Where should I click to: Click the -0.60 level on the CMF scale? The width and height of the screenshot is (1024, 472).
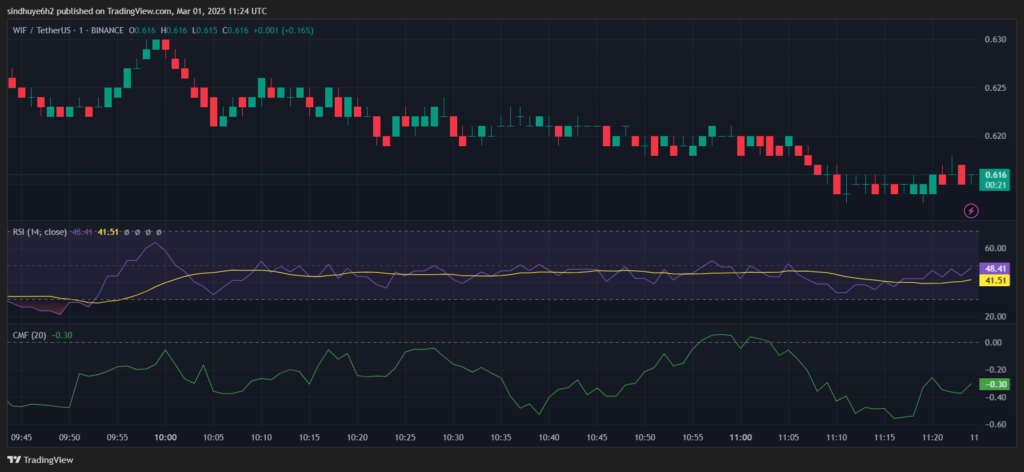tap(996, 424)
